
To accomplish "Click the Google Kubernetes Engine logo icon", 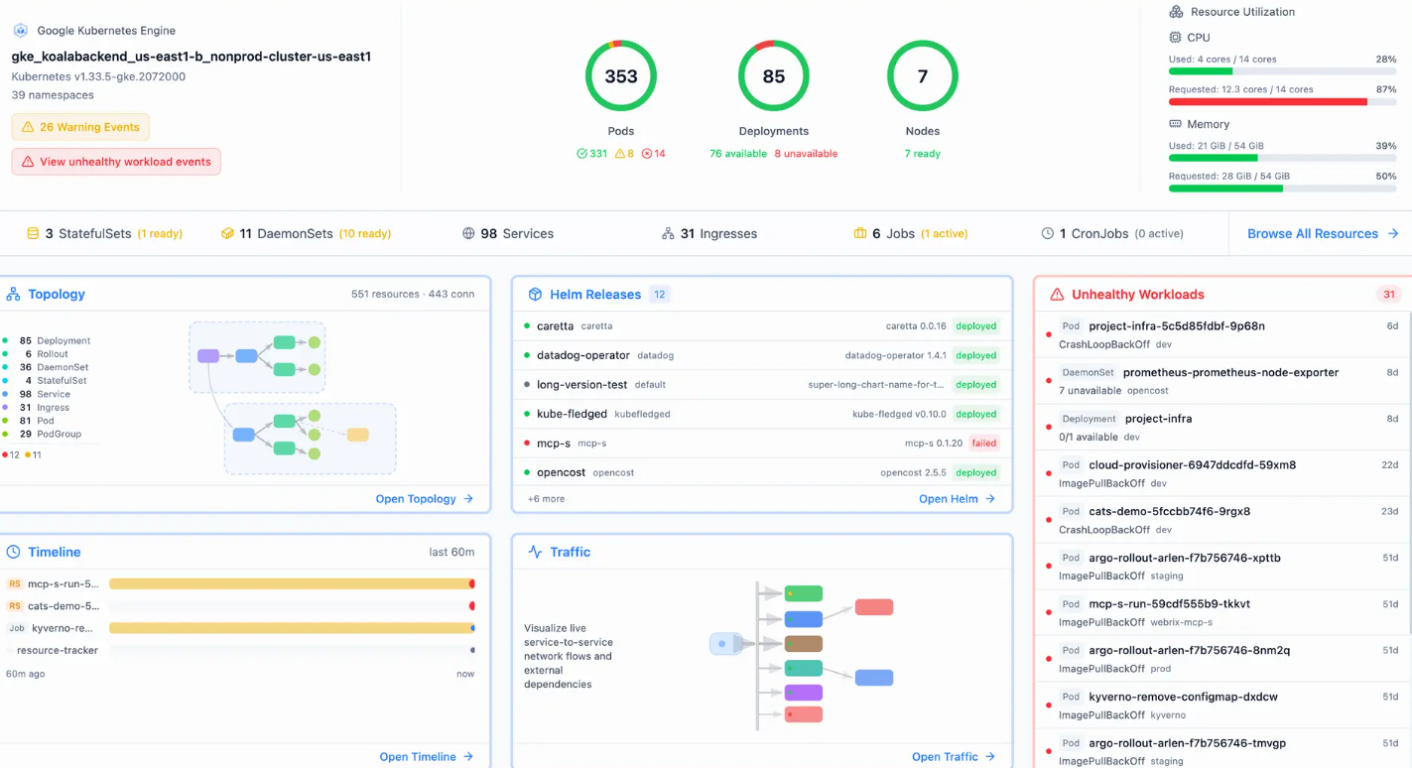I will 20,31.
